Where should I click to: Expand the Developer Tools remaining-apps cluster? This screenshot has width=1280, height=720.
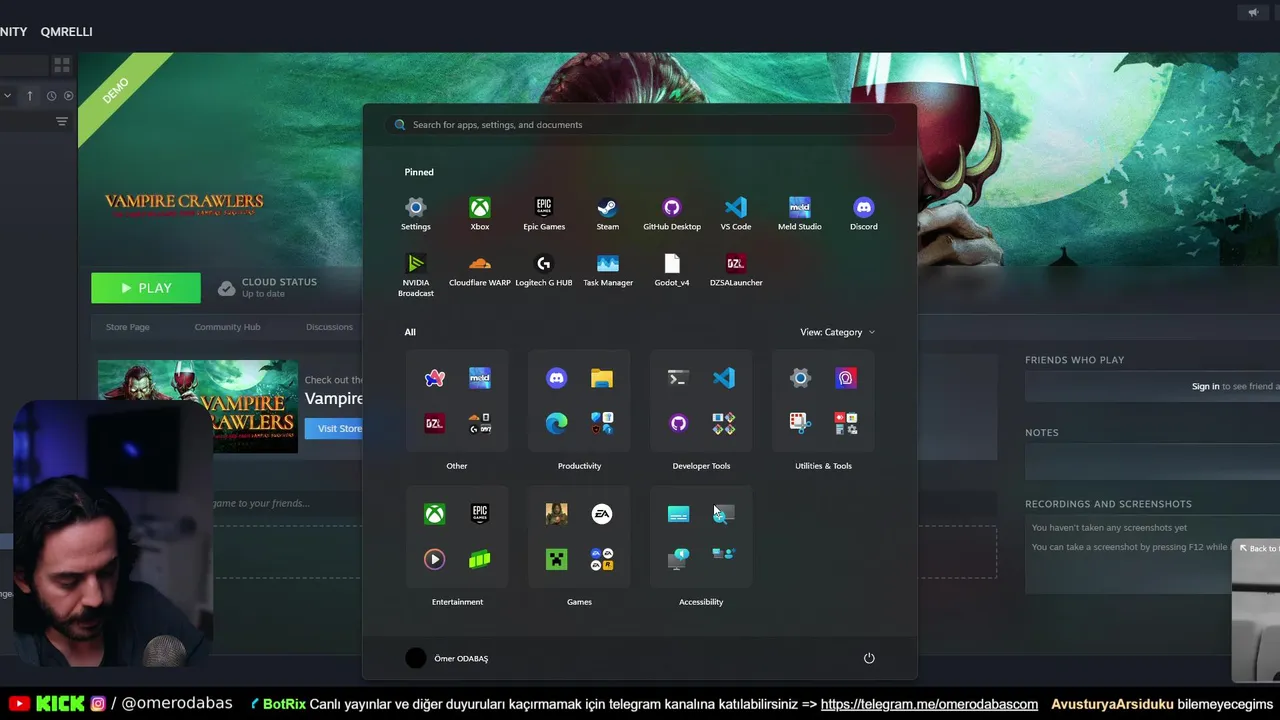pyautogui.click(x=723, y=423)
